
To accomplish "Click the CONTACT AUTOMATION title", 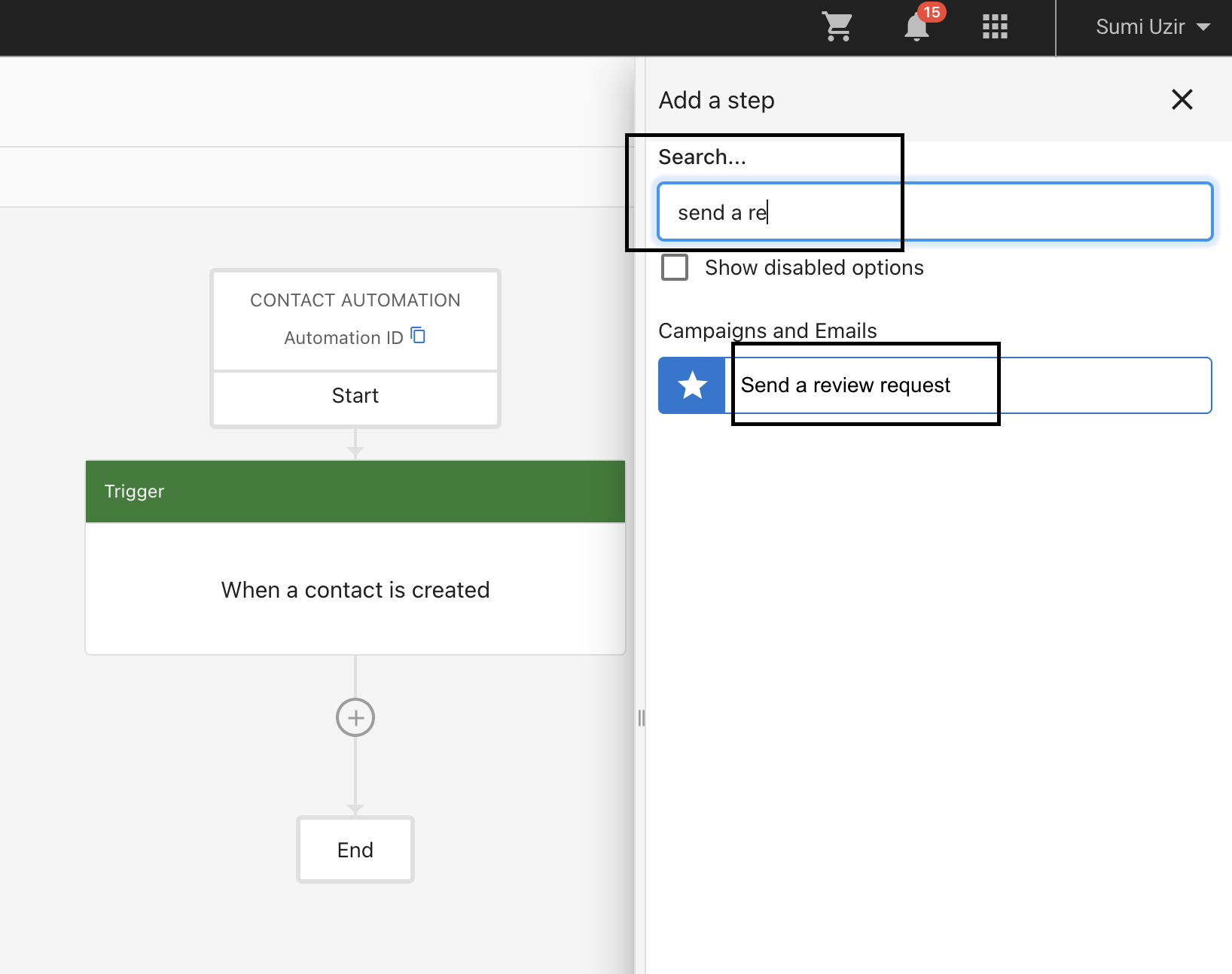I will 355,300.
